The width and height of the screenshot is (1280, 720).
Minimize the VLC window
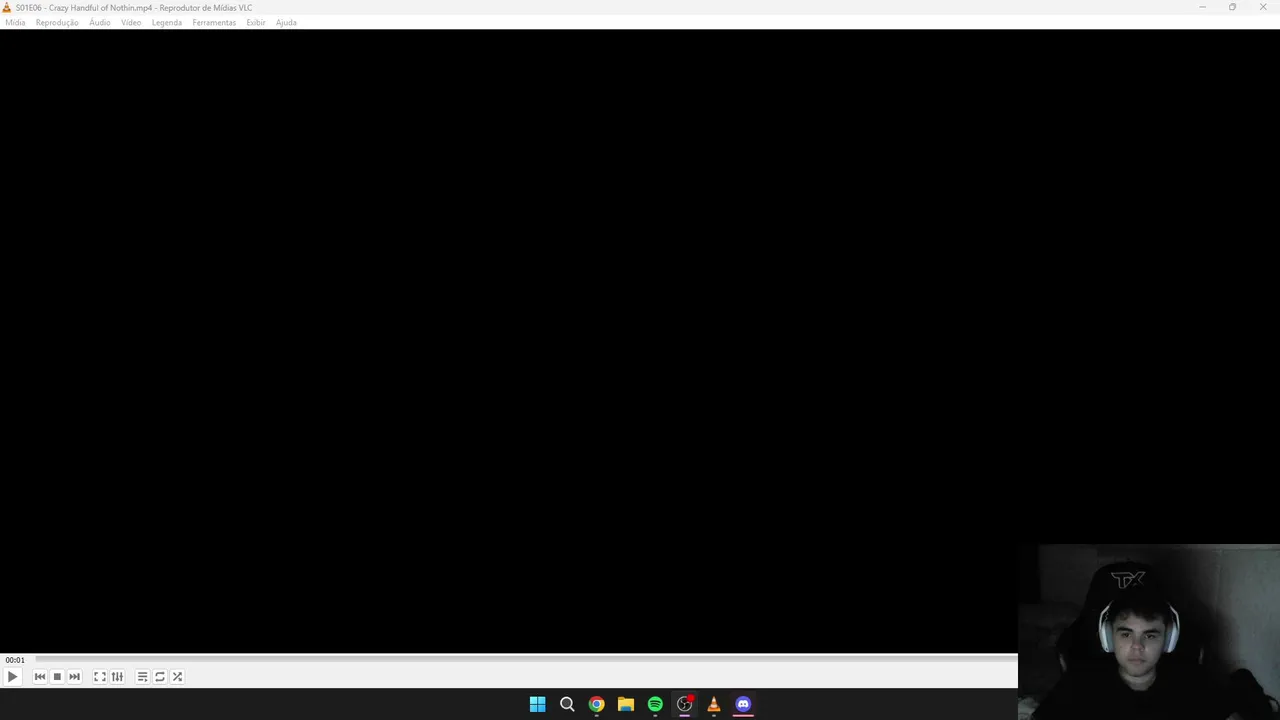click(1202, 7)
